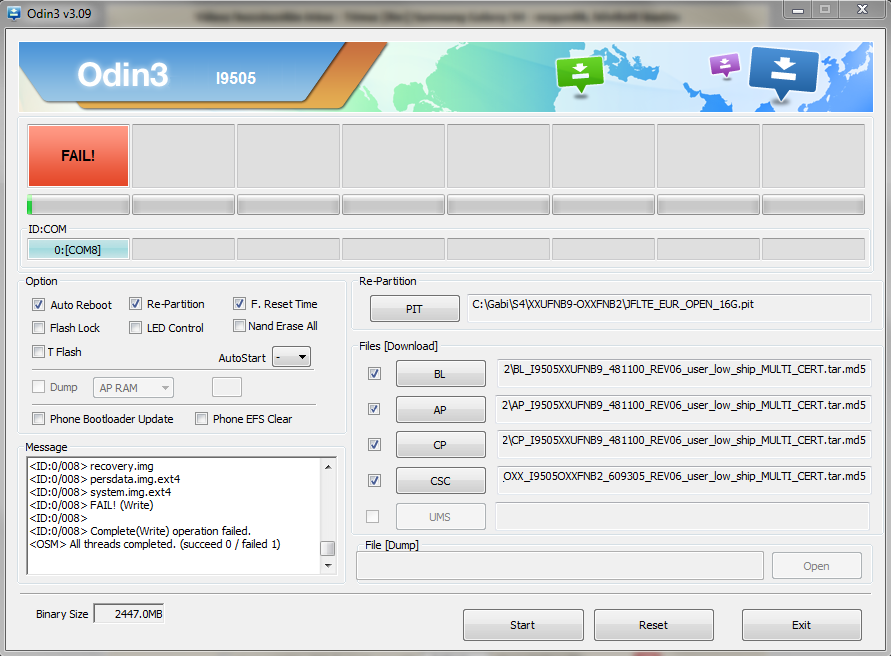Click the "recovery.img" log line
Image resolution: width=891 pixels, height=656 pixels.
pyautogui.click(x=91, y=466)
